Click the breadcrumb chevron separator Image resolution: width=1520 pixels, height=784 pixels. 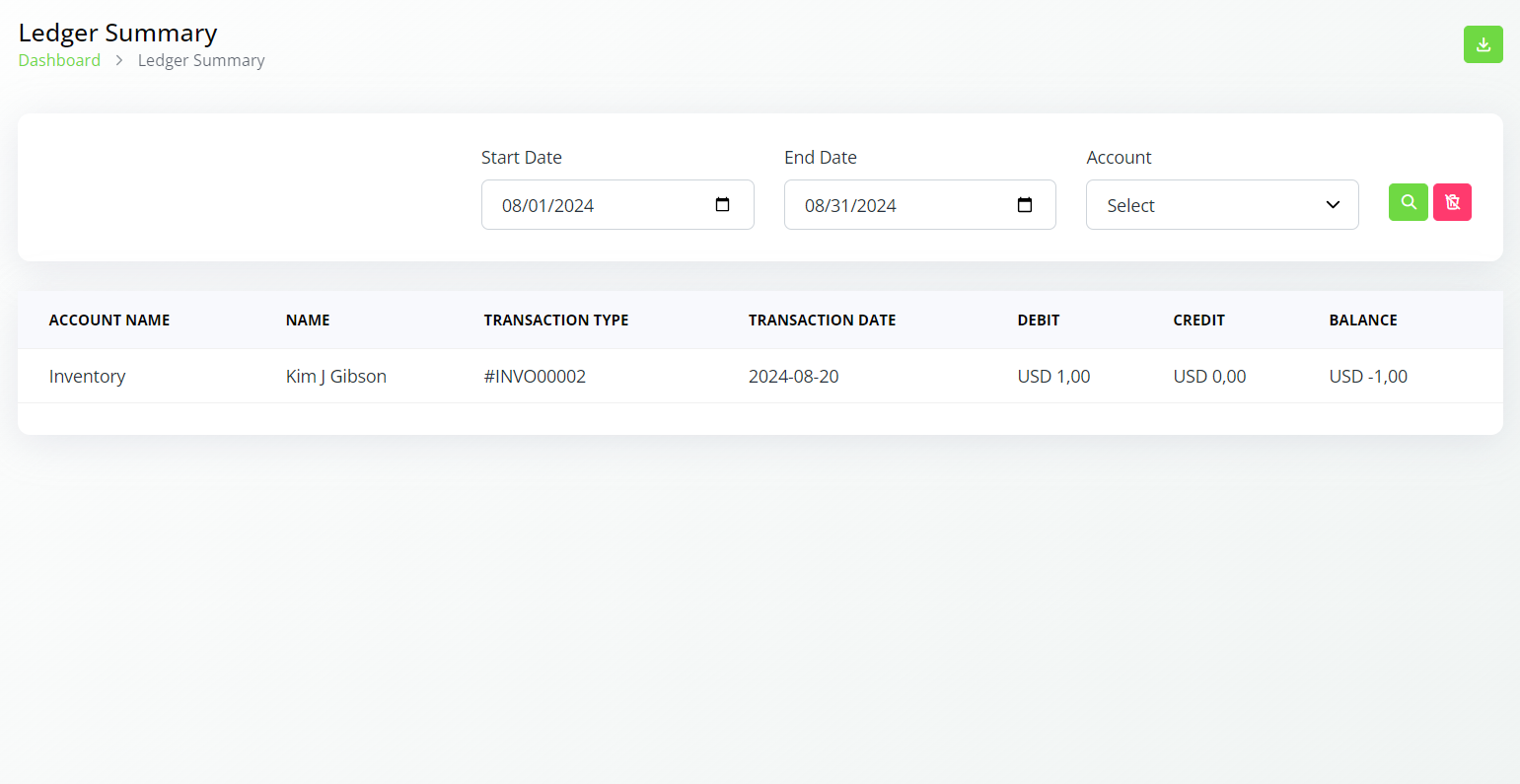click(x=119, y=60)
